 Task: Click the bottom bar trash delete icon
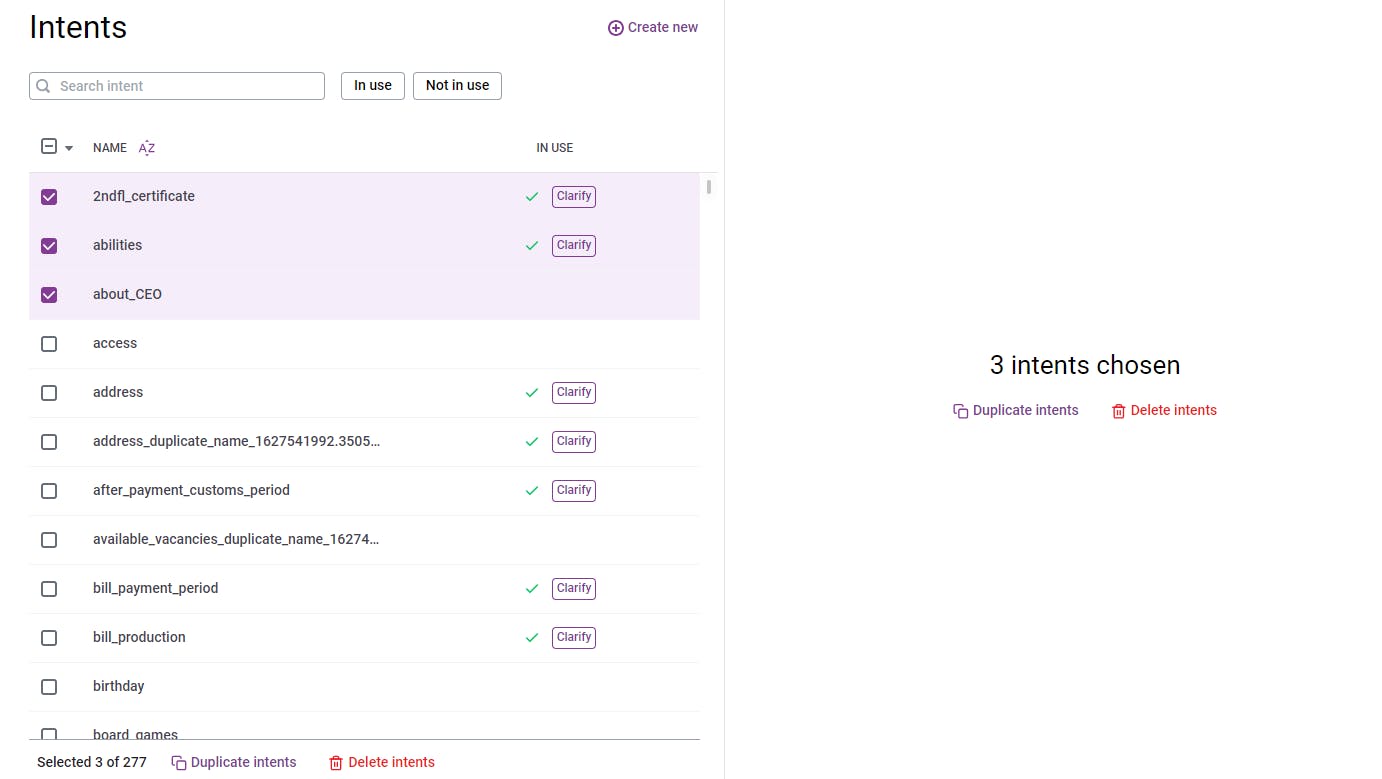pyautogui.click(x=336, y=763)
